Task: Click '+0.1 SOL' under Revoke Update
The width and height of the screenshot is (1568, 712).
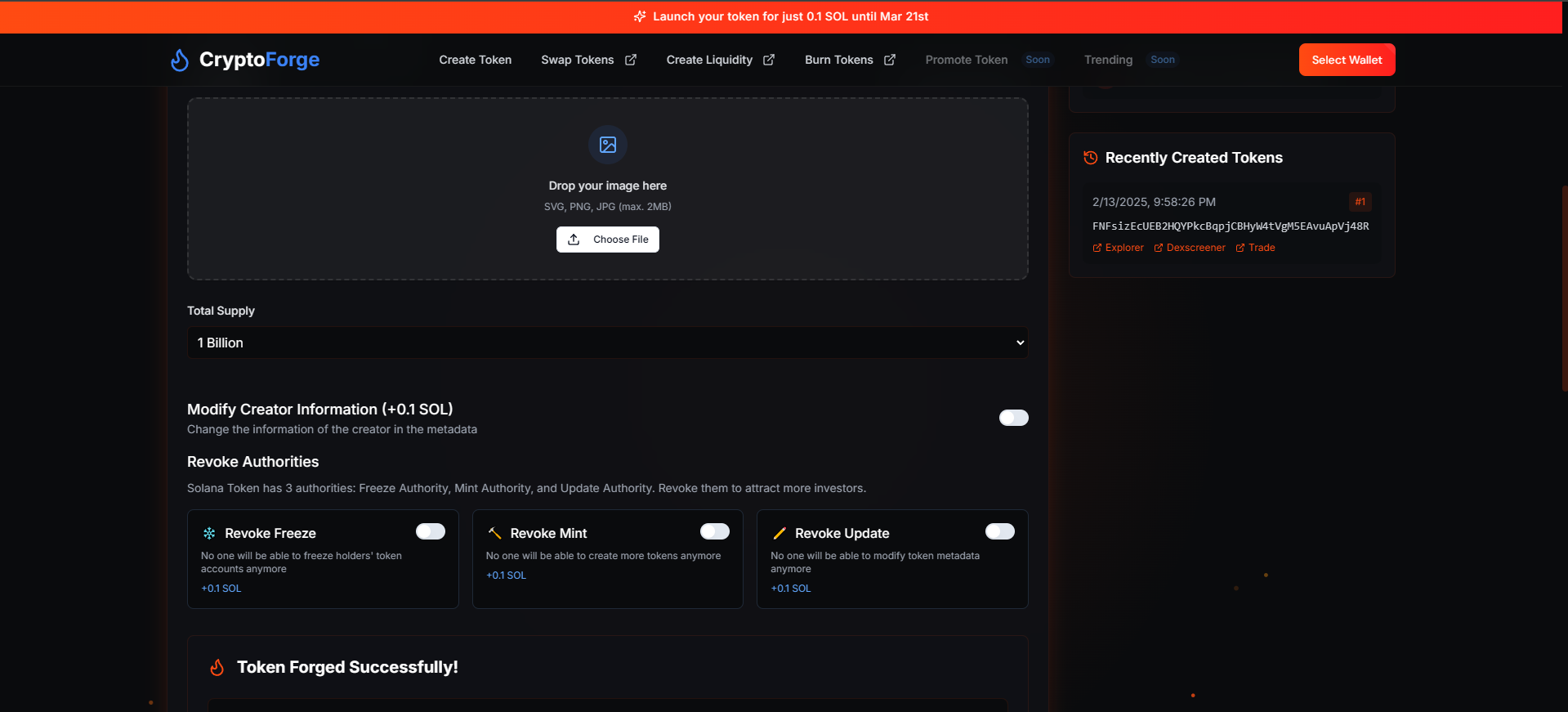Action: pyautogui.click(x=791, y=589)
